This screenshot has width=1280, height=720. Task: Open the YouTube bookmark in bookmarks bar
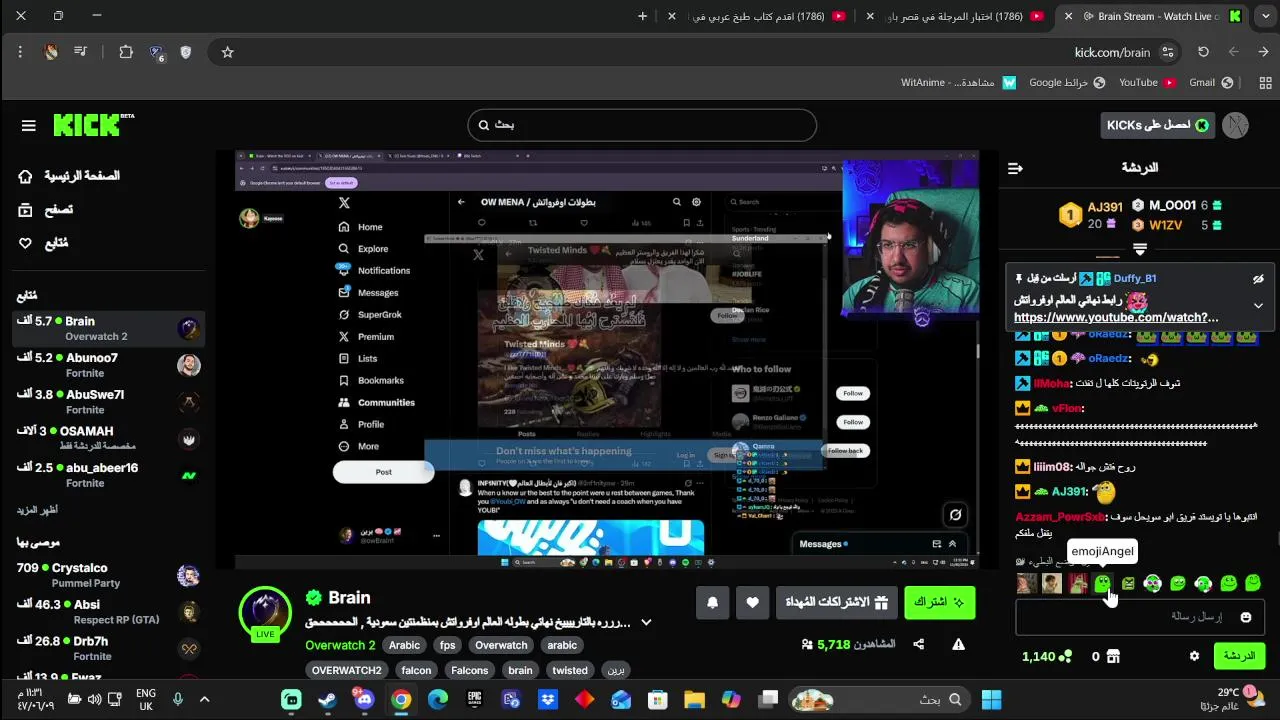coord(1147,83)
